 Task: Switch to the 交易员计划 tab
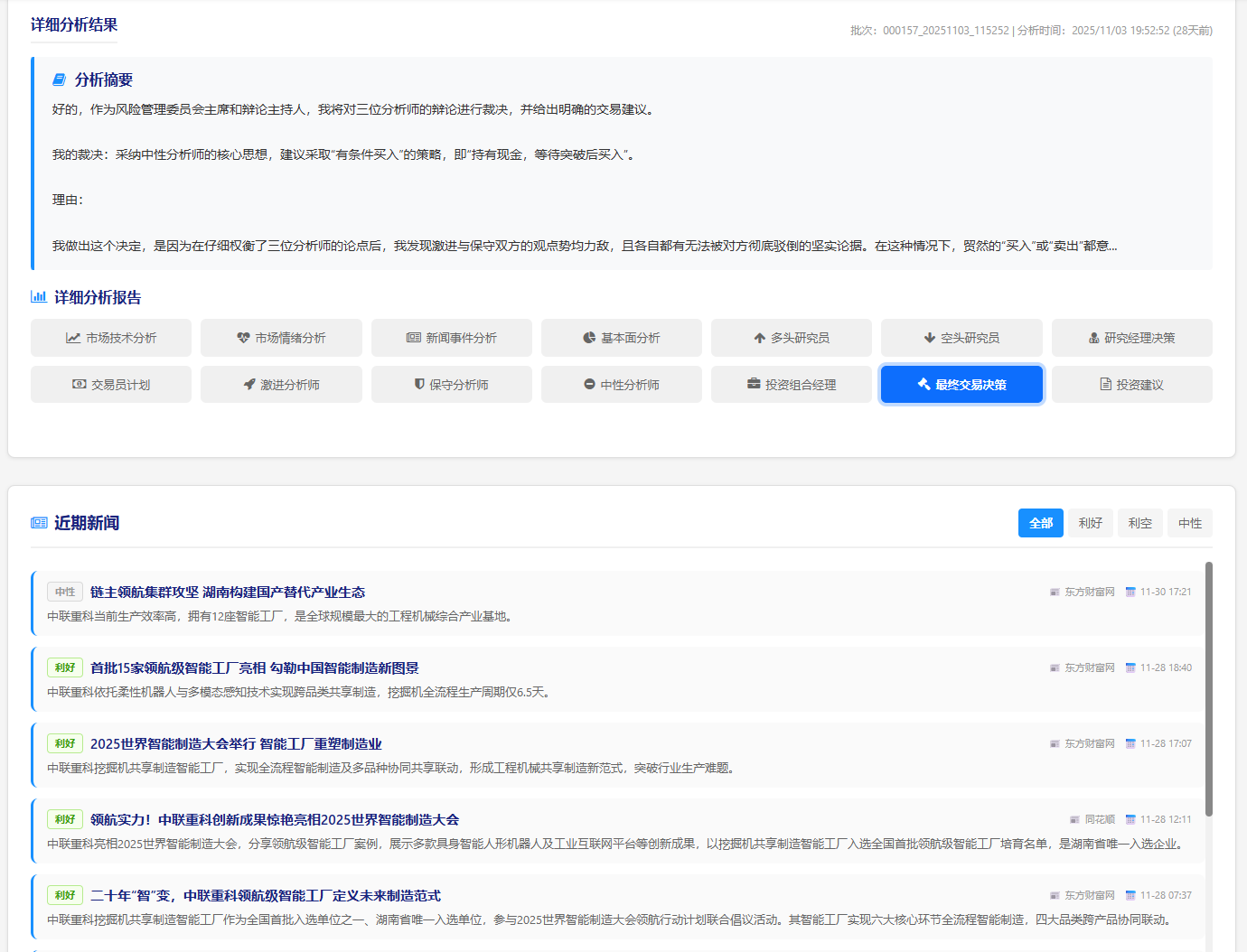coord(111,385)
